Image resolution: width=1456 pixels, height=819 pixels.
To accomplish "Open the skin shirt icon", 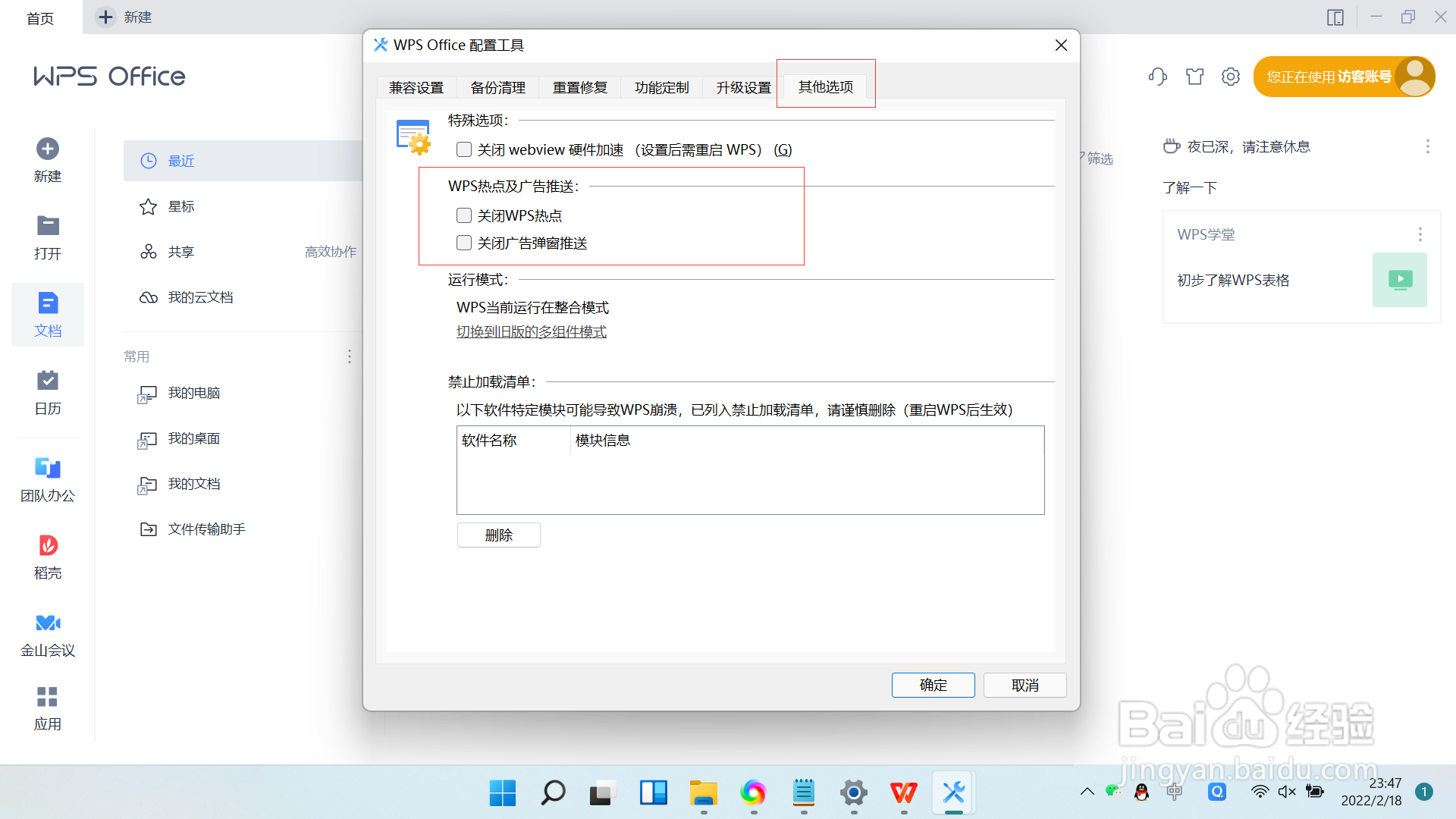I will [x=1195, y=76].
